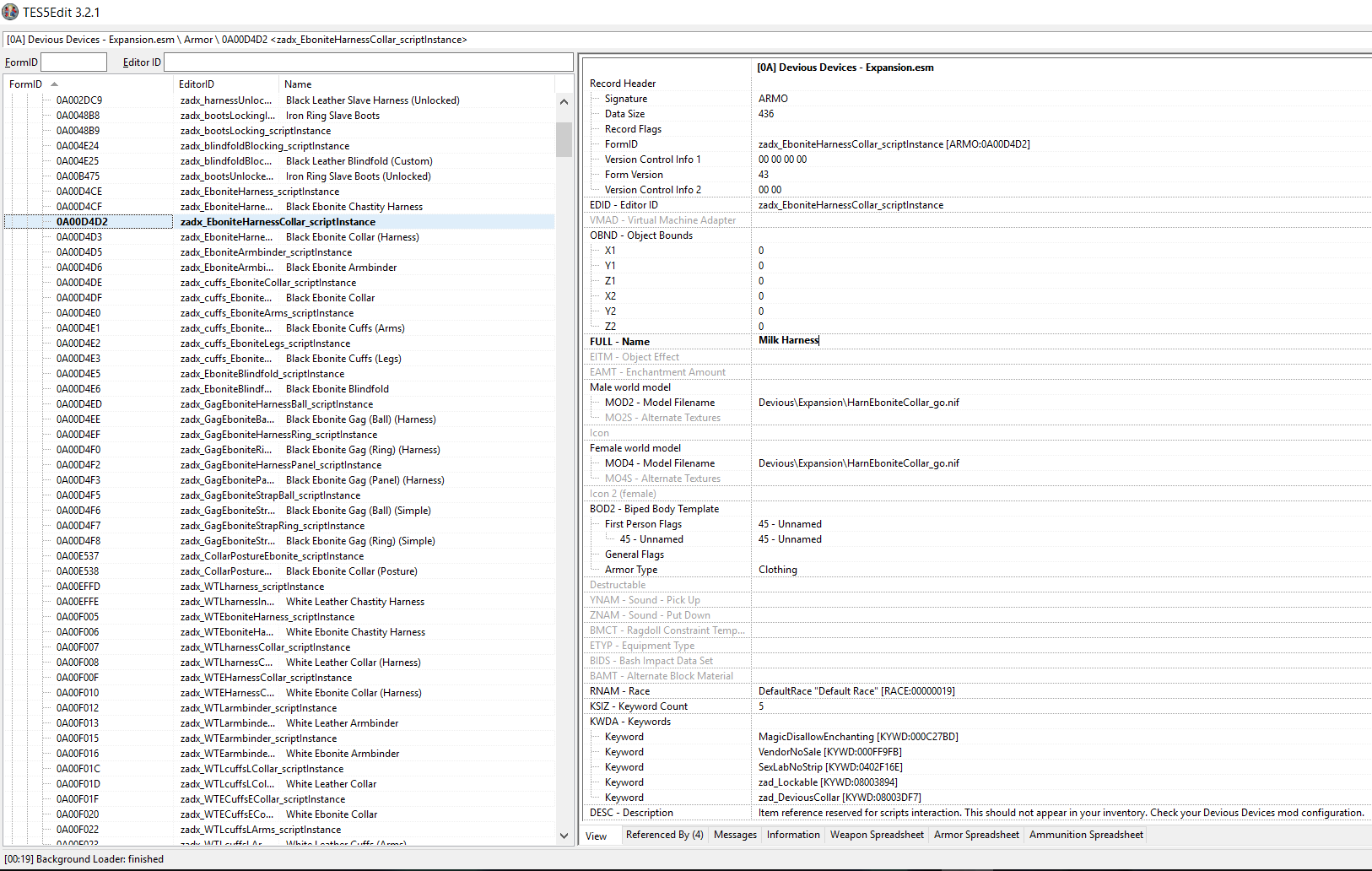Image resolution: width=1372 pixels, height=871 pixels.
Task: Sort records by FormID column header
Action: (88, 84)
